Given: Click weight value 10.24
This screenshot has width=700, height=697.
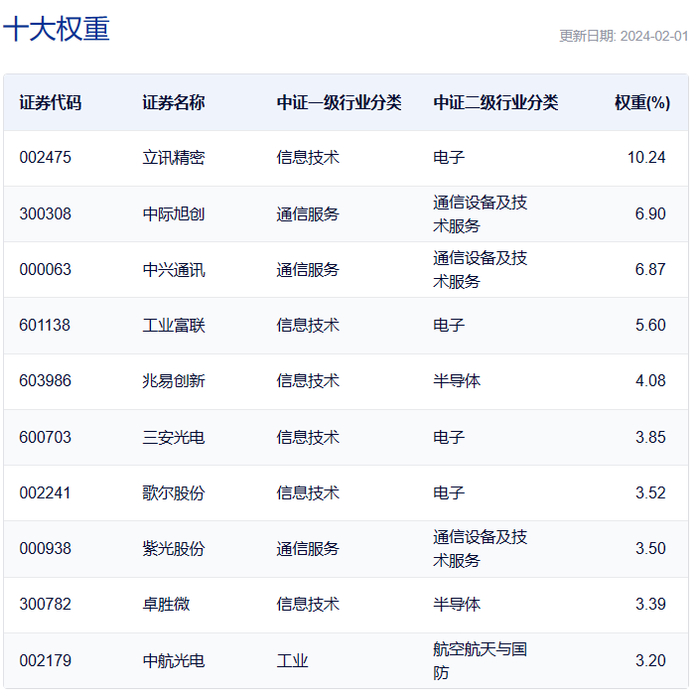Looking at the screenshot, I should coord(646,158).
